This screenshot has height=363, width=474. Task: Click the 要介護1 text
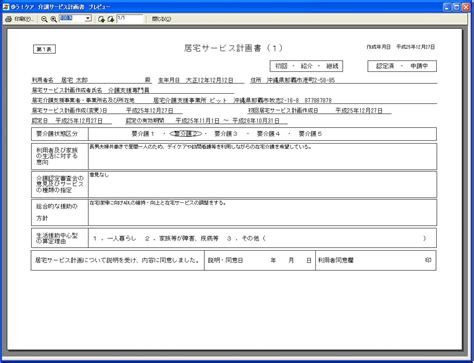click(143, 134)
